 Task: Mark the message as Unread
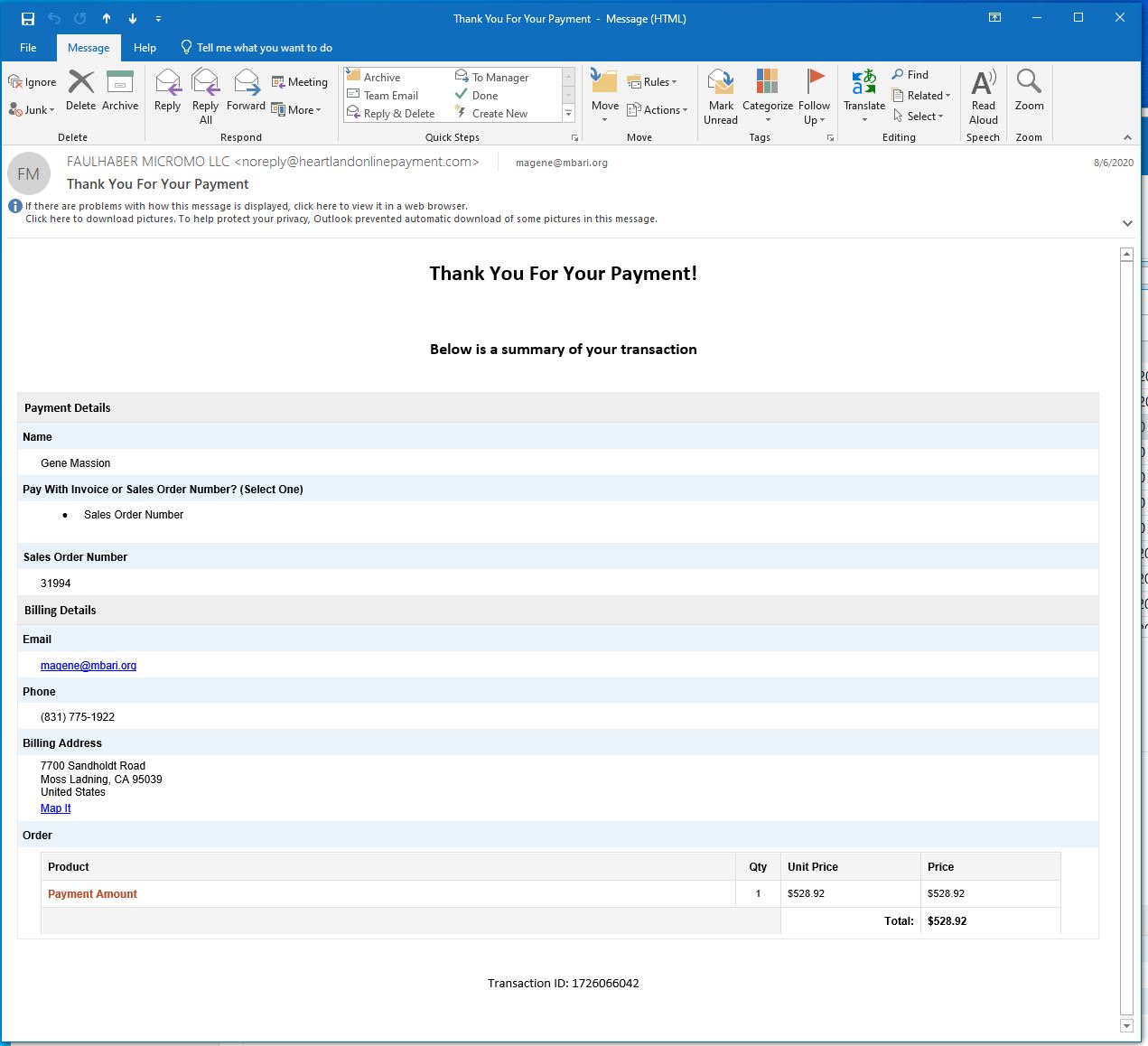point(721,97)
